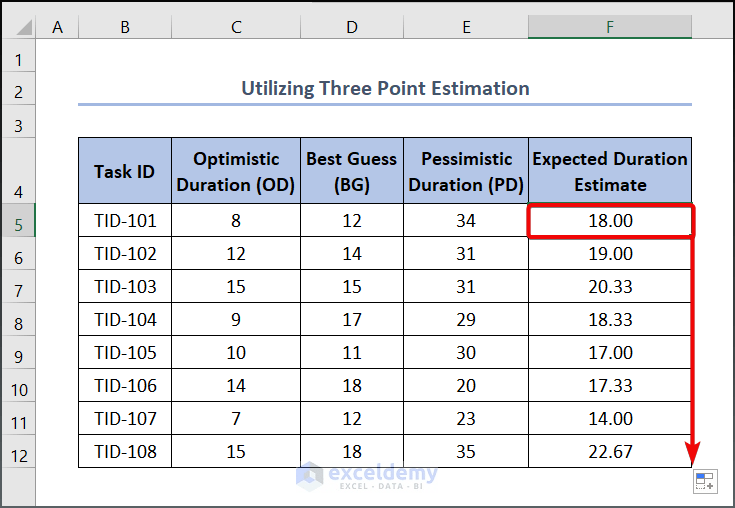
Task: Select row 6 header
Action: [18, 253]
